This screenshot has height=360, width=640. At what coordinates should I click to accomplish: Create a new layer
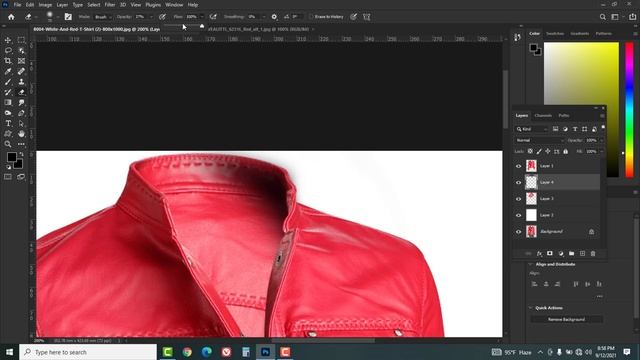click(582, 253)
